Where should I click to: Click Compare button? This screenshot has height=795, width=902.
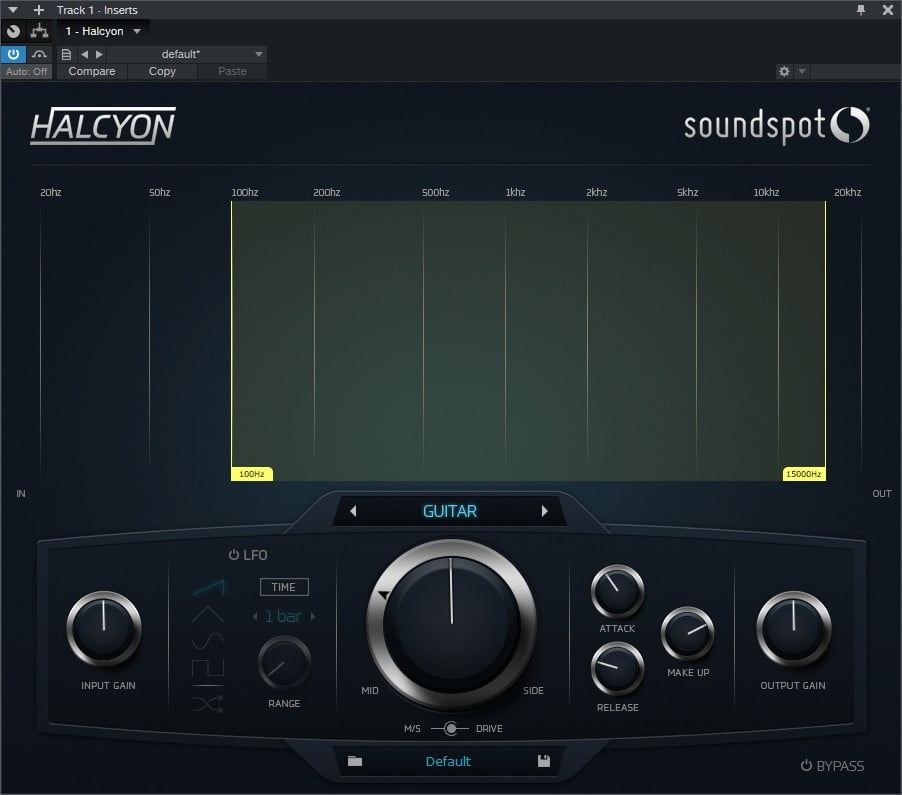tap(92, 71)
